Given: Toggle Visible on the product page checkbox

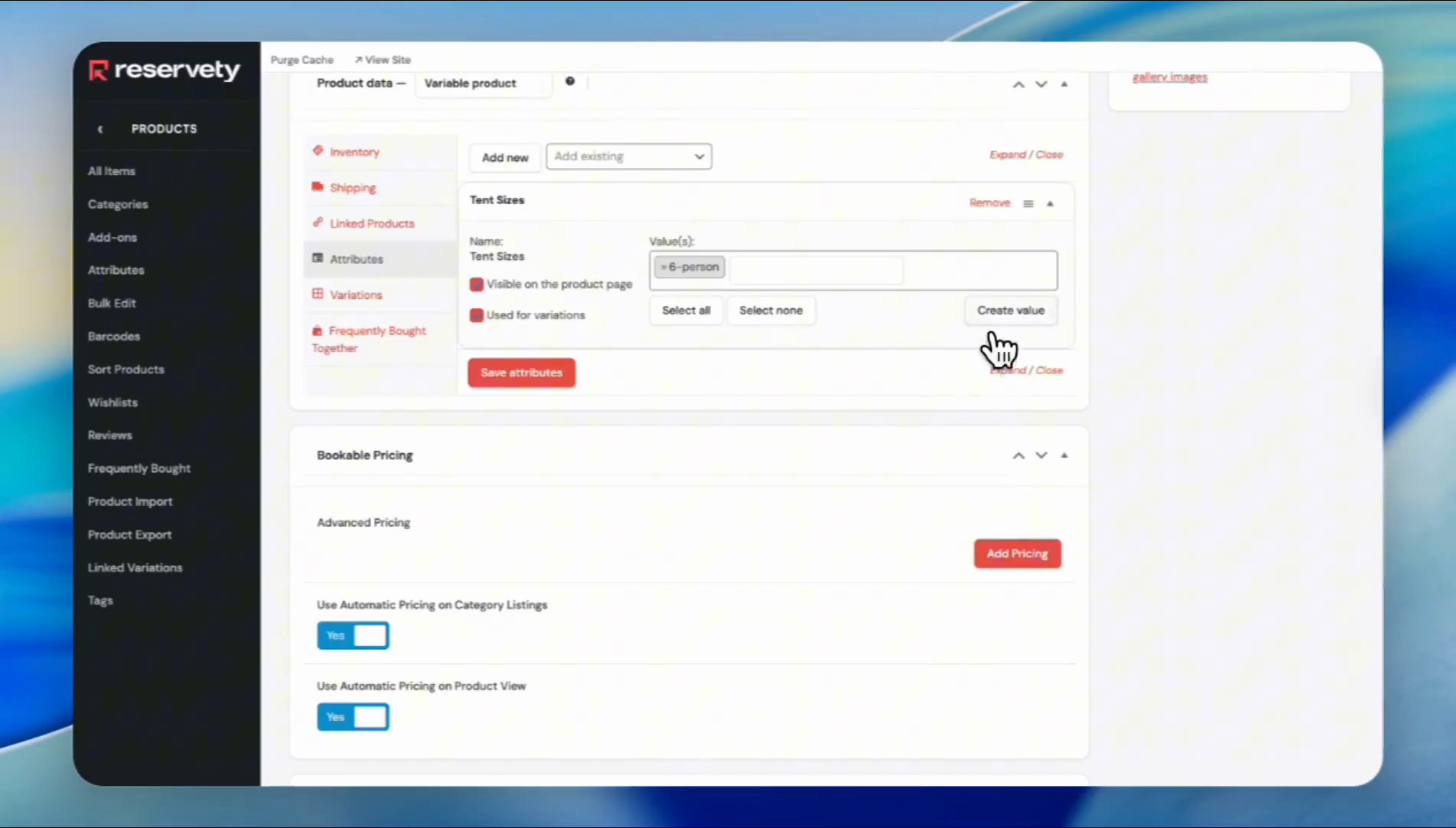Looking at the screenshot, I should pyautogui.click(x=477, y=284).
